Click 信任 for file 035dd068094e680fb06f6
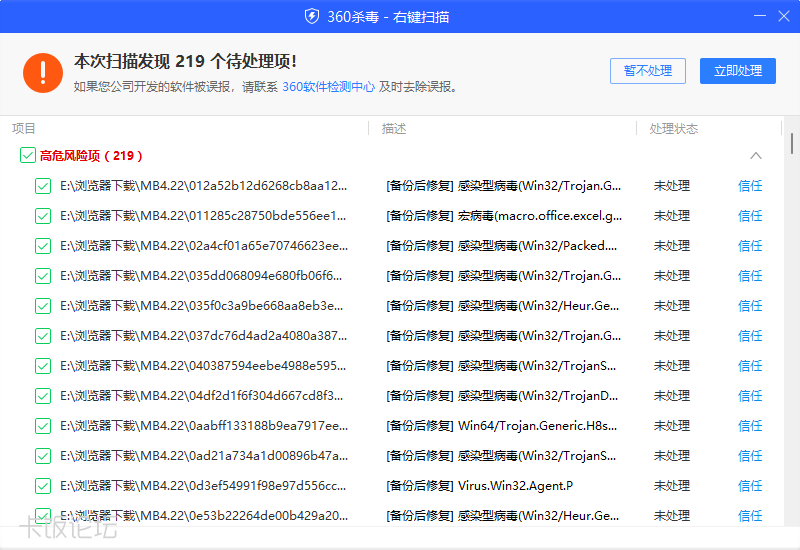The width and height of the screenshot is (800, 550). tap(749, 275)
